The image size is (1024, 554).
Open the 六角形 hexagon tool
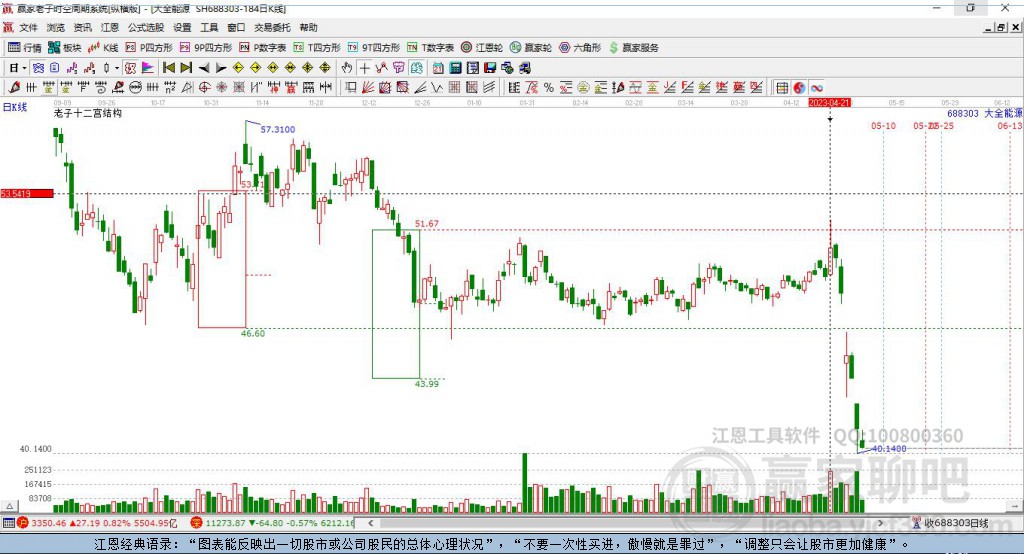(x=580, y=48)
